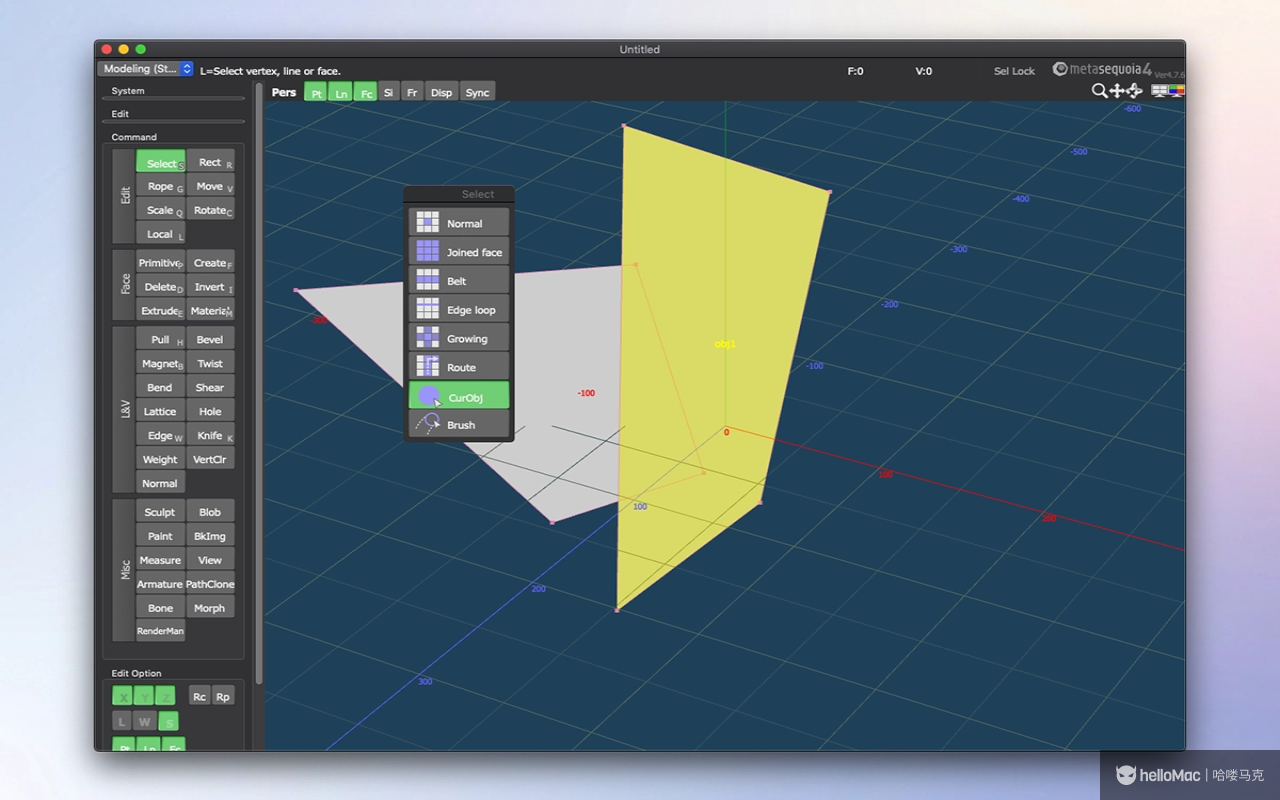
Task: Toggle Fc face display in viewport toolbar
Action: (x=366, y=93)
